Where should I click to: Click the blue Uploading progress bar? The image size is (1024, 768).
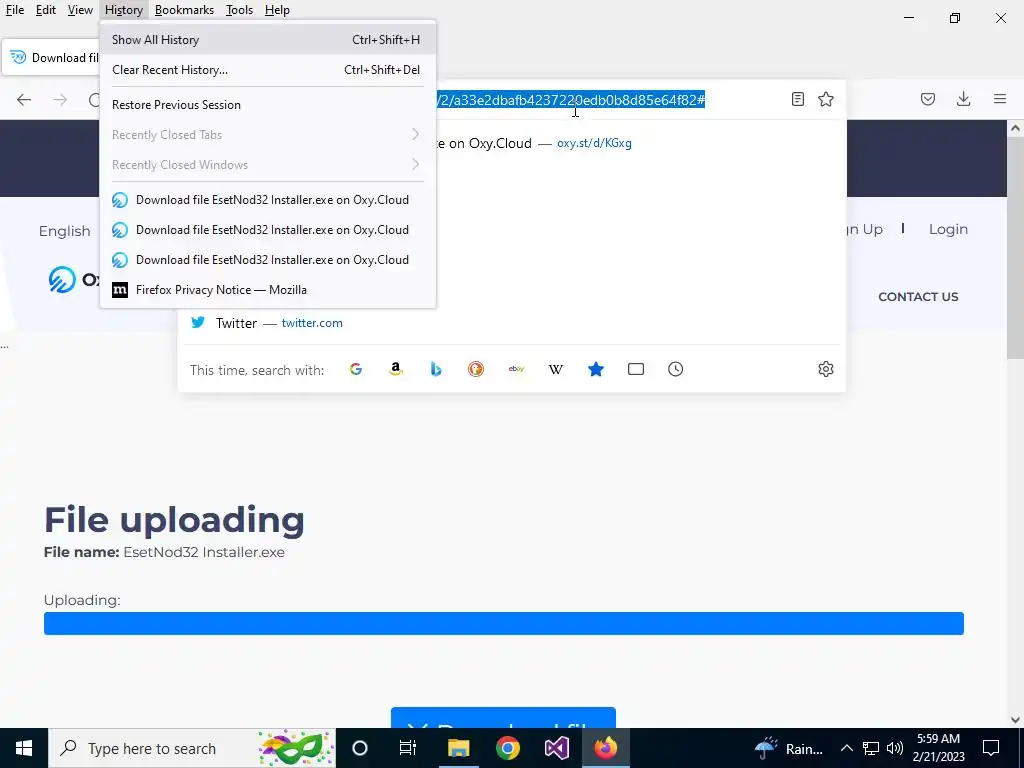click(504, 623)
